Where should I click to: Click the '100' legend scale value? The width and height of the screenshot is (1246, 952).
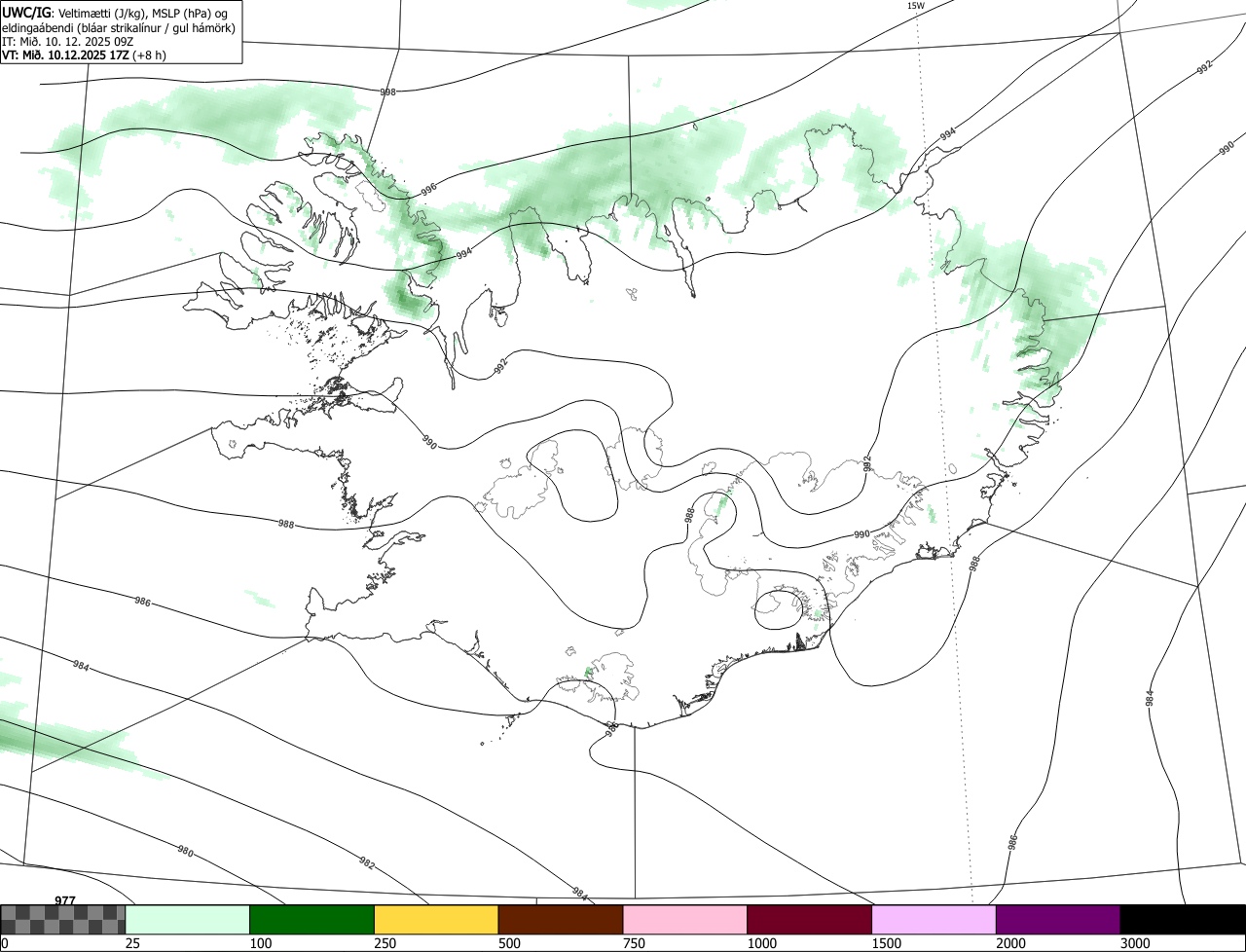pos(261,943)
